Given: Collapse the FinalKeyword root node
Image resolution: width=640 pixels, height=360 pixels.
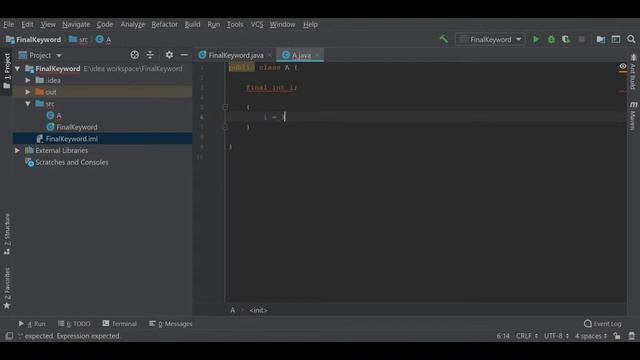Looking at the screenshot, I should [x=18, y=69].
